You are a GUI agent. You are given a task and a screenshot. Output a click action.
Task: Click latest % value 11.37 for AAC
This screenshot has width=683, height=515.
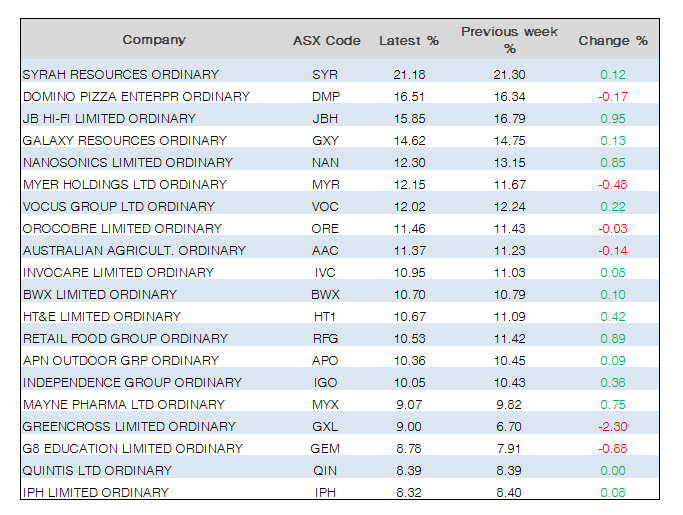[x=408, y=251]
